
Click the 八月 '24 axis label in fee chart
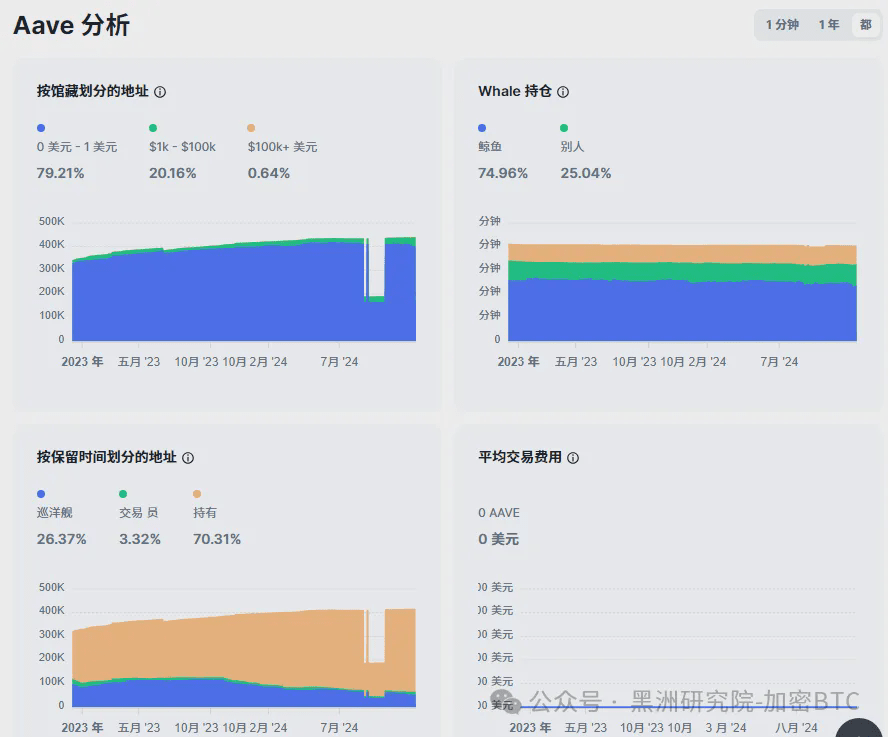pyautogui.click(x=796, y=728)
